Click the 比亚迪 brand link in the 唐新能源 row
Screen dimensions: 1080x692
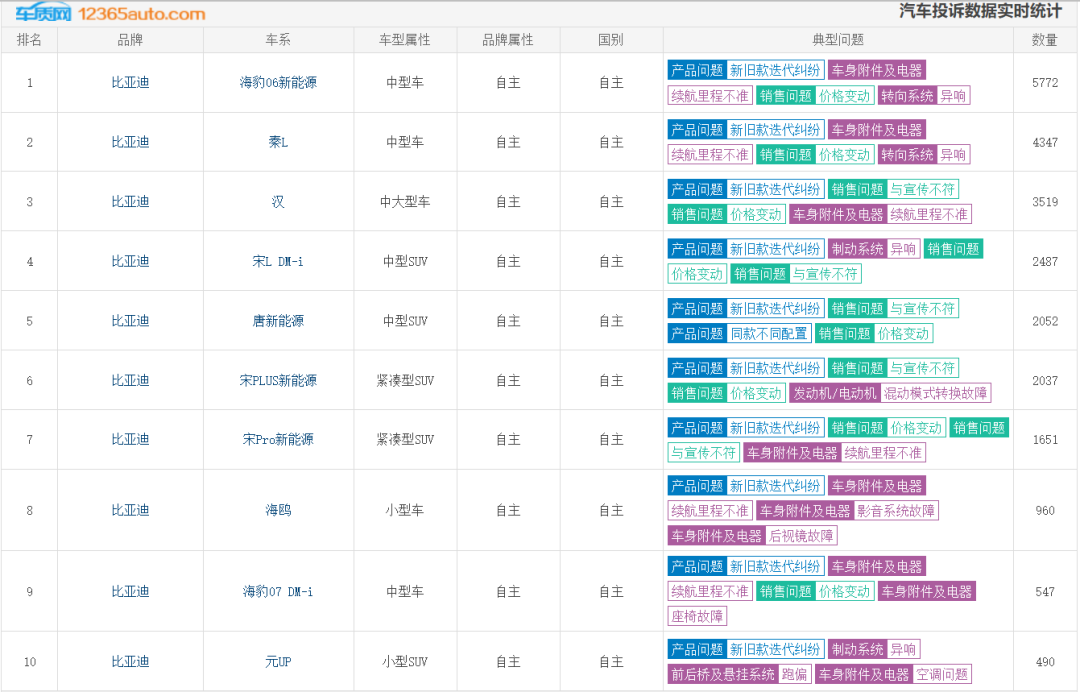130,321
